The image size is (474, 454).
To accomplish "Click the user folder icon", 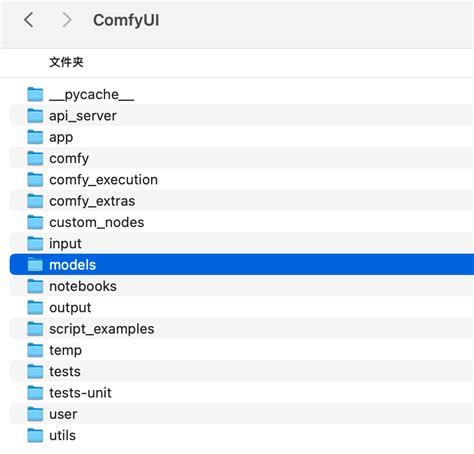I will click(35, 414).
